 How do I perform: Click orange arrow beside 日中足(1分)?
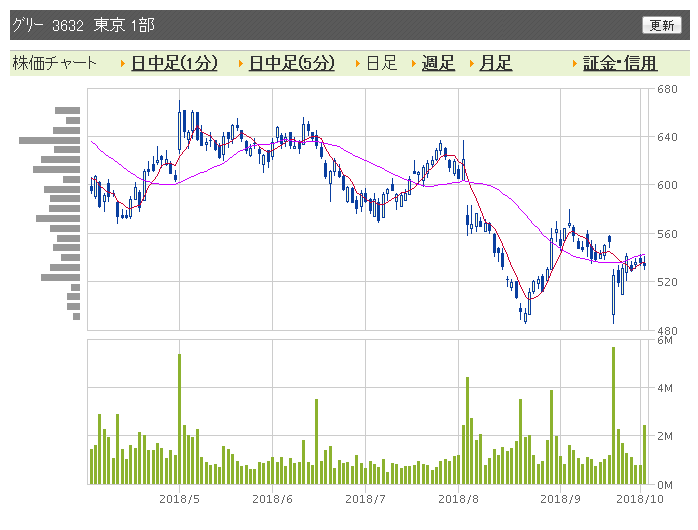pyautogui.click(x=123, y=64)
